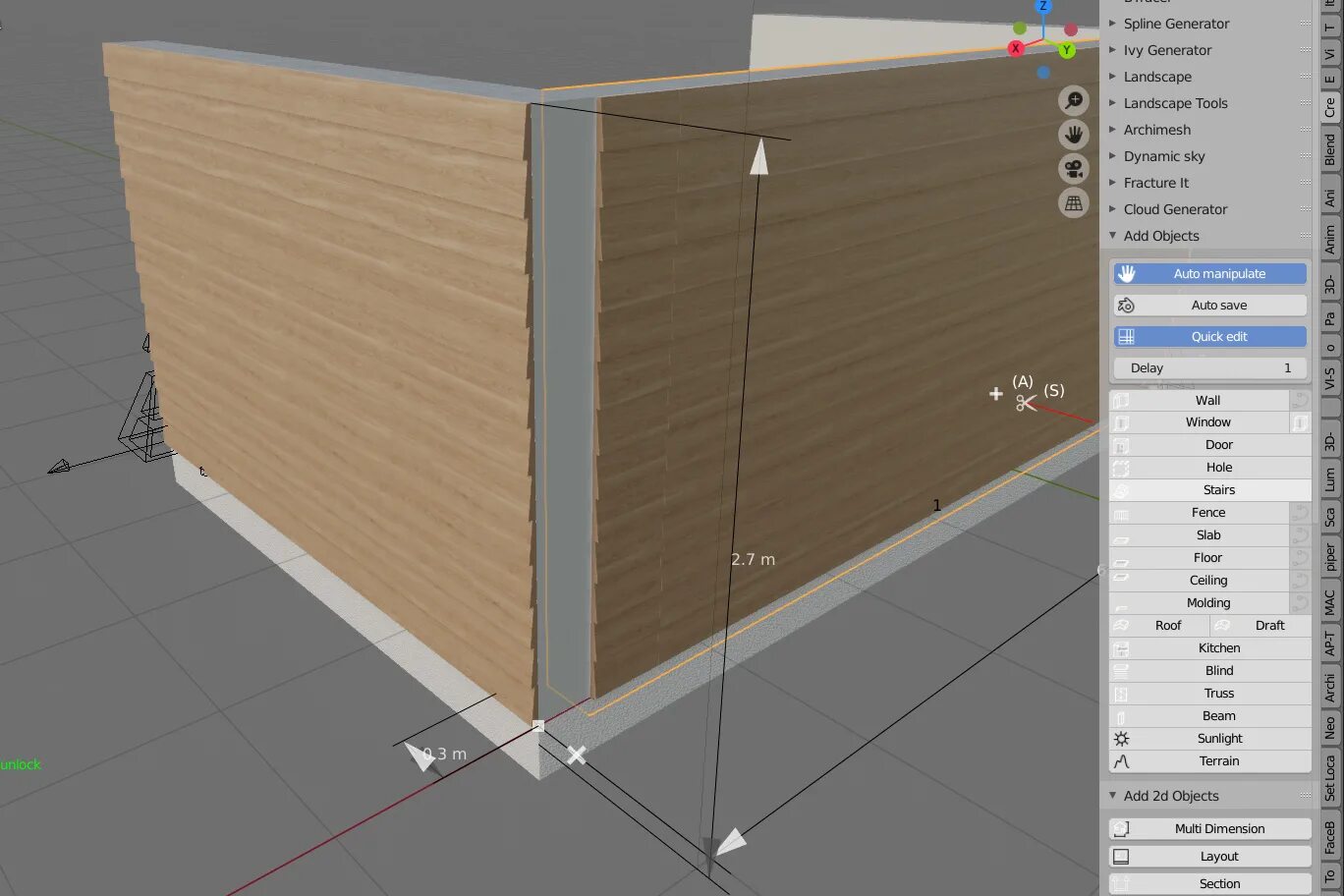Click the 2.7 m height arrow handle at wall top
This screenshot has height=896, width=1344.
pyautogui.click(x=758, y=157)
